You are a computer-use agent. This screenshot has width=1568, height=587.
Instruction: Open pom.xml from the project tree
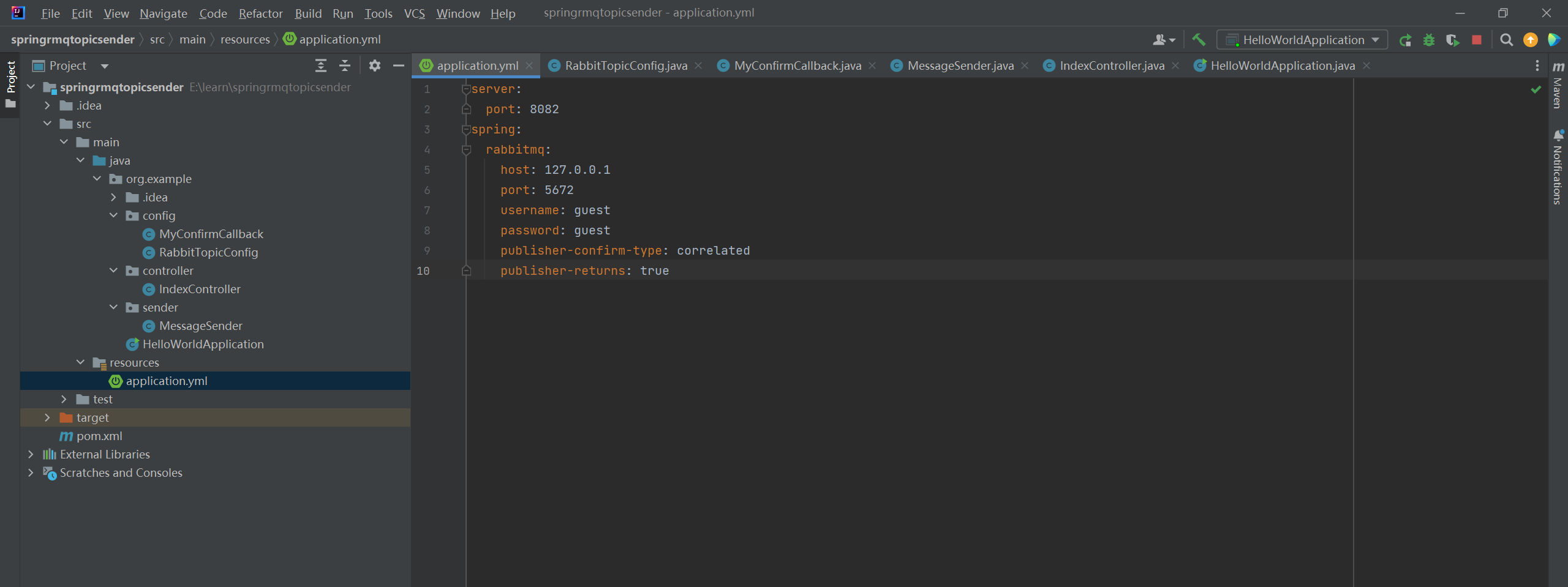coord(99,436)
